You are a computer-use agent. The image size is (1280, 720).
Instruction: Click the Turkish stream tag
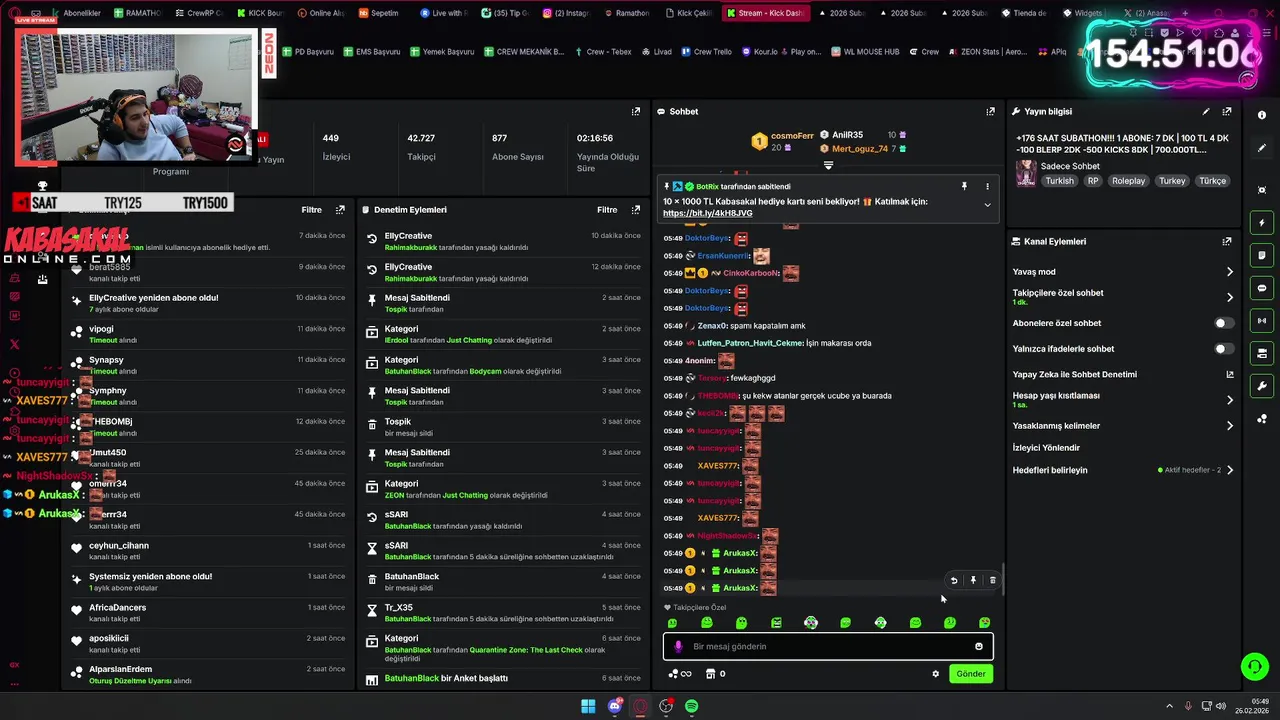coord(1059,181)
